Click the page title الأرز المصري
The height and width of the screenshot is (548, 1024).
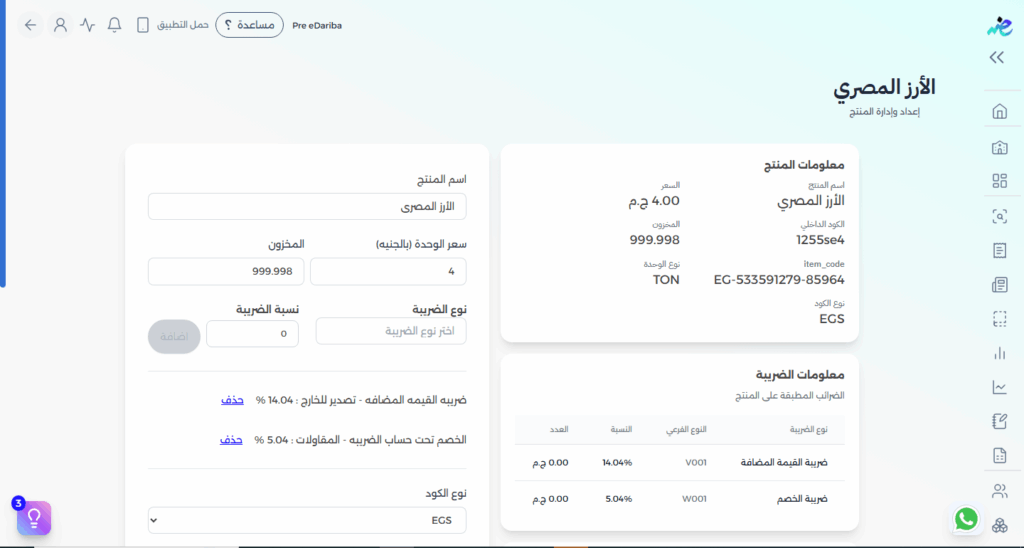(884, 88)
